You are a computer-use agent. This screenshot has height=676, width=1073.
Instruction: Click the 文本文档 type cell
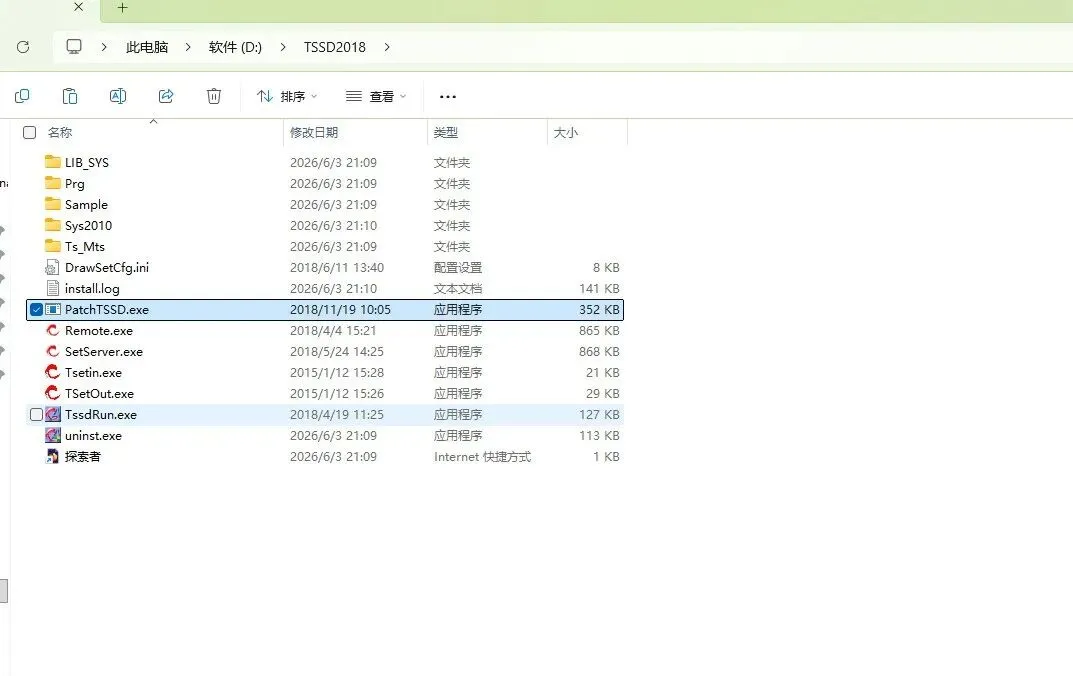coord(458,289)
